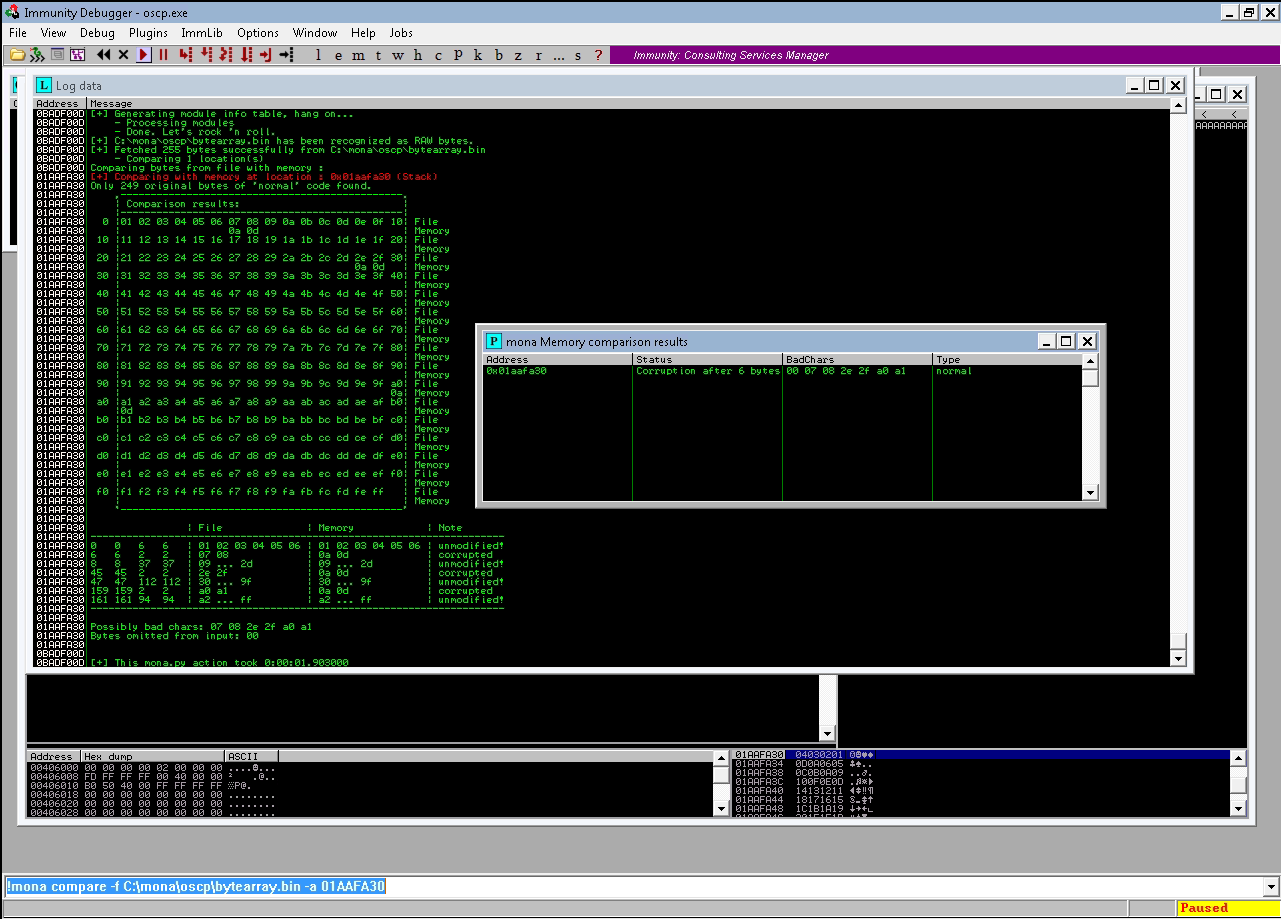This screenshot has height=919, width=1281.
Task: Open the Options menu
Action: pos(258,33)
